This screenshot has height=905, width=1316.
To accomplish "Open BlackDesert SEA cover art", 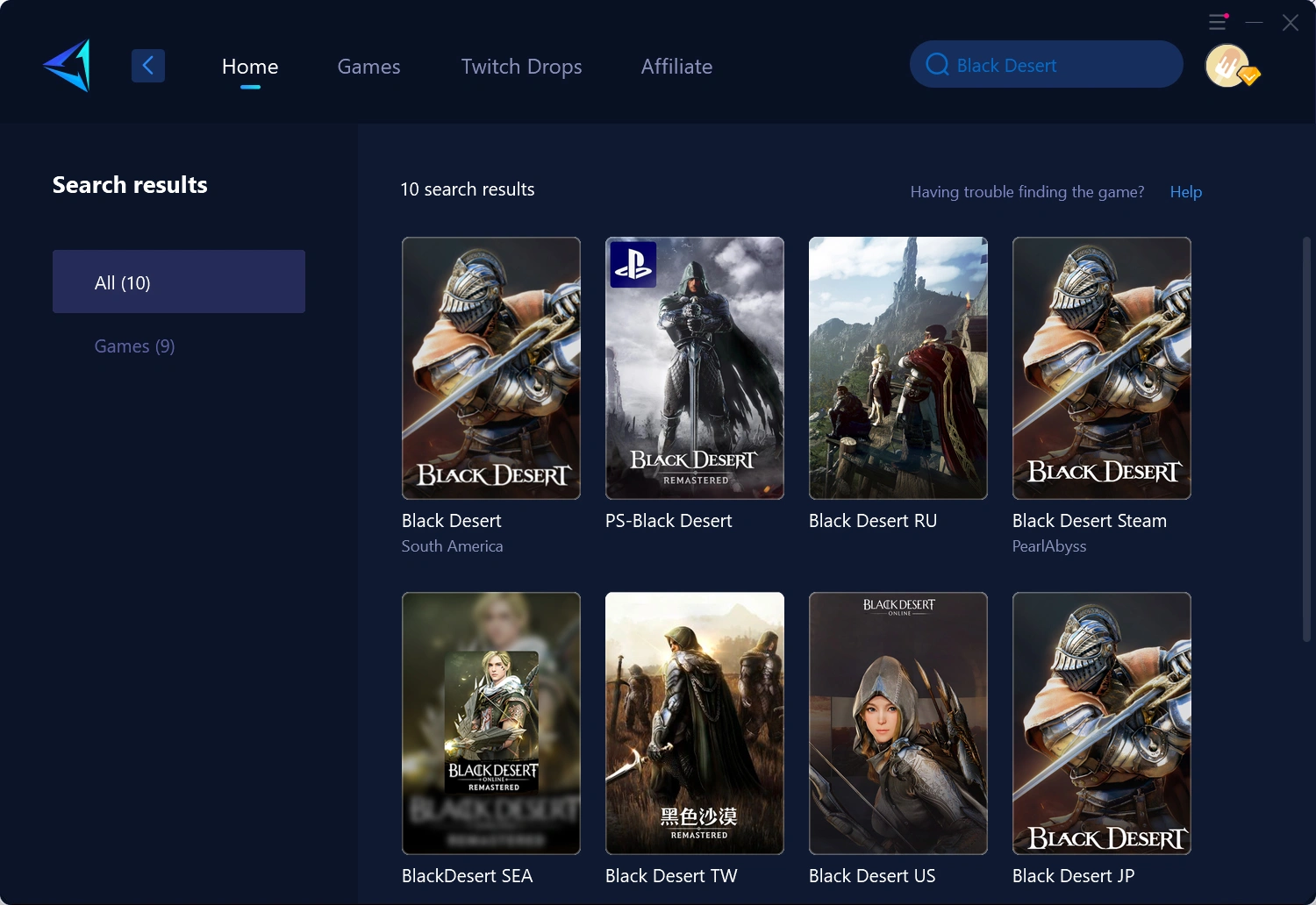I will (x=491, y=723).
